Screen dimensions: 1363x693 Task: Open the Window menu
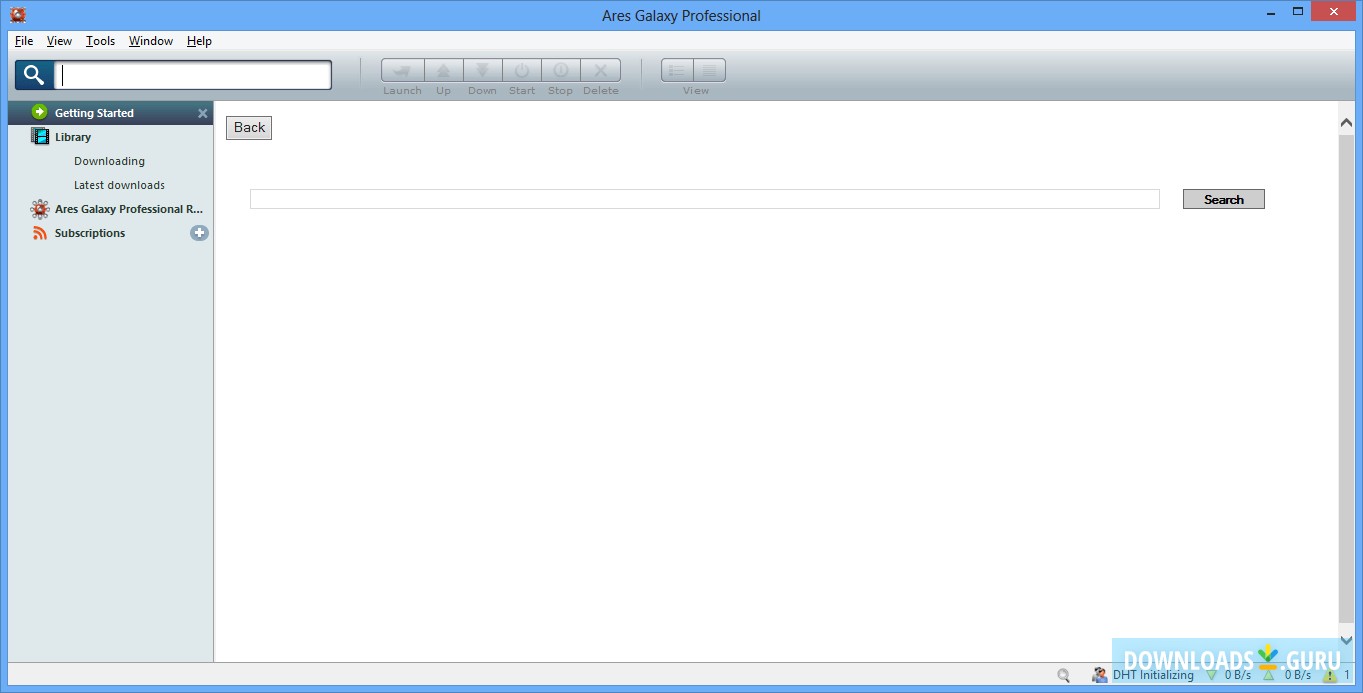coord(151,41)
